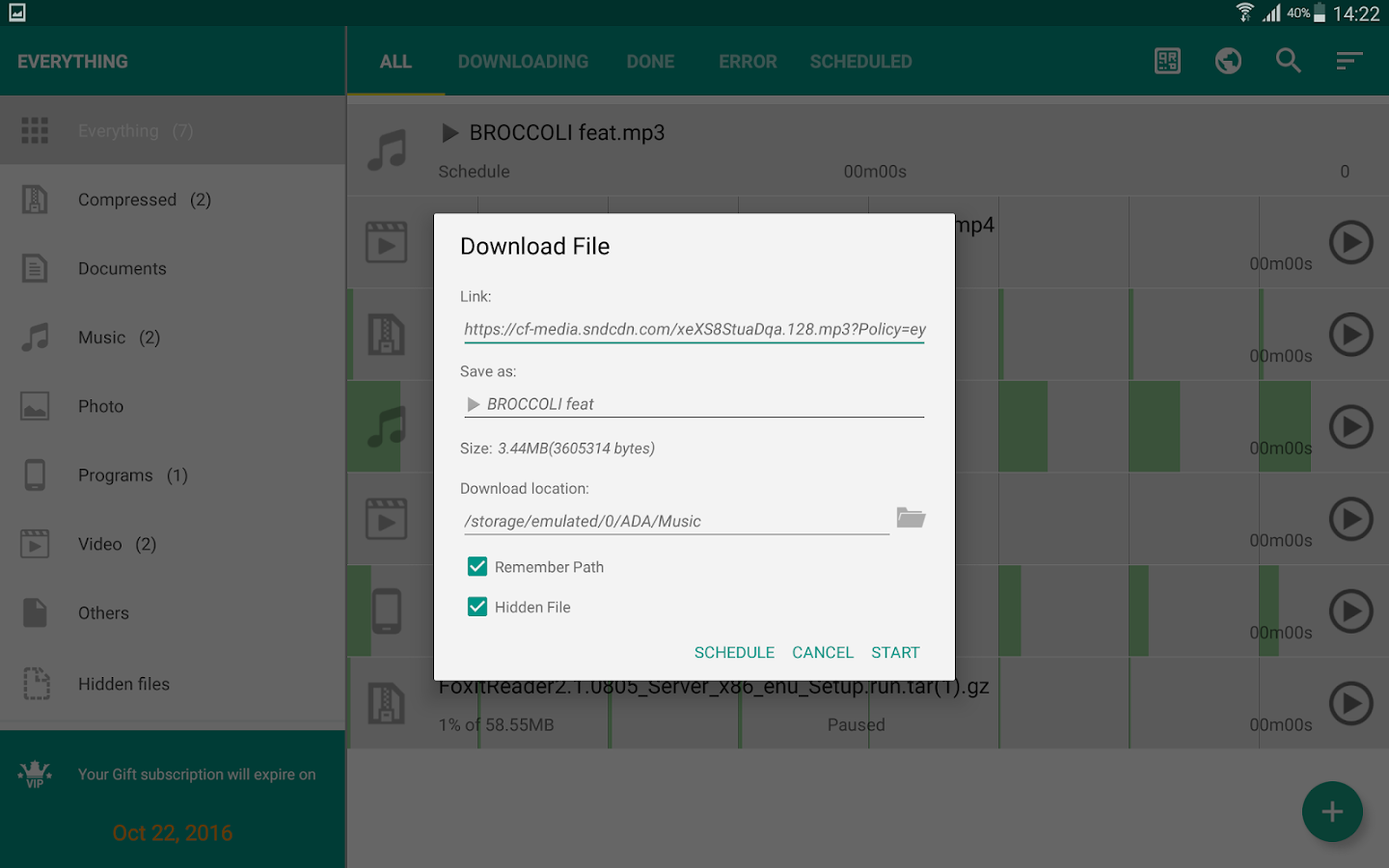Click START to begin the download
This screenshot has height=868, width=1389.
point(895,653)
